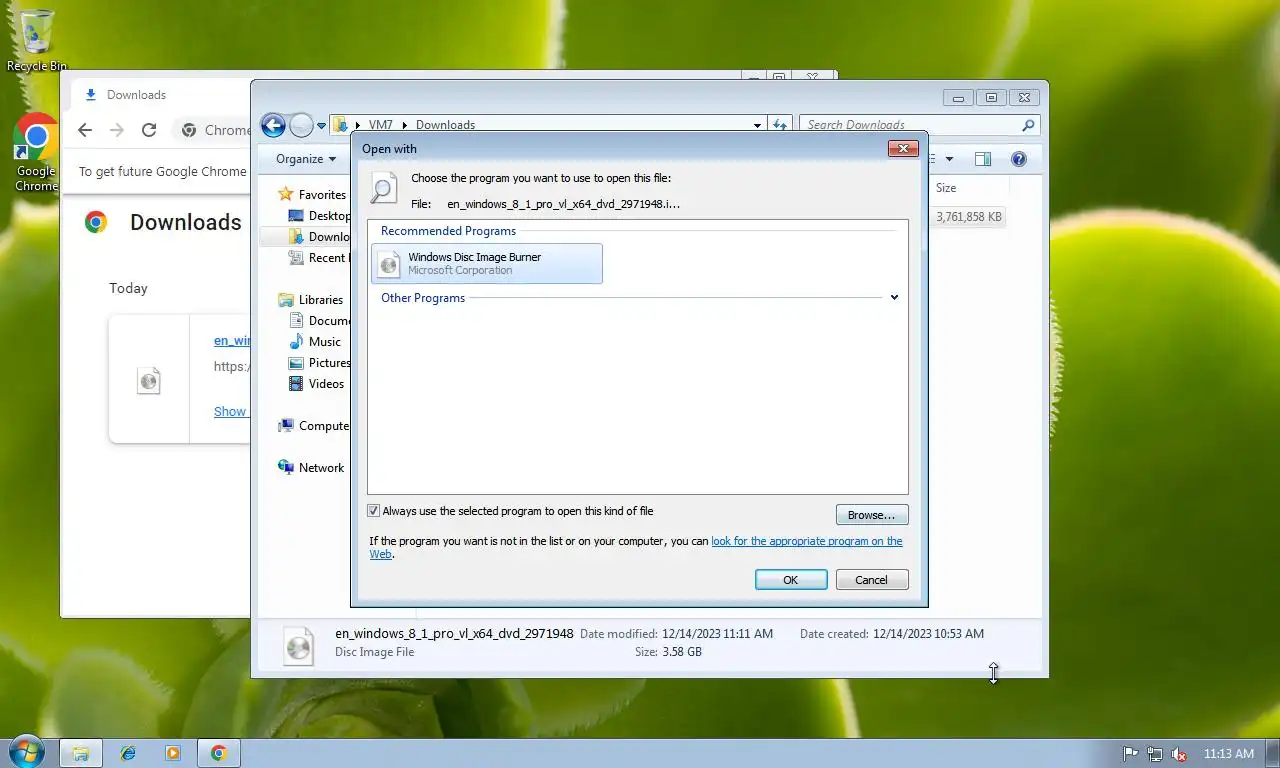
Task: Click Show in folder link in Chrome
Action: [230, 411]
